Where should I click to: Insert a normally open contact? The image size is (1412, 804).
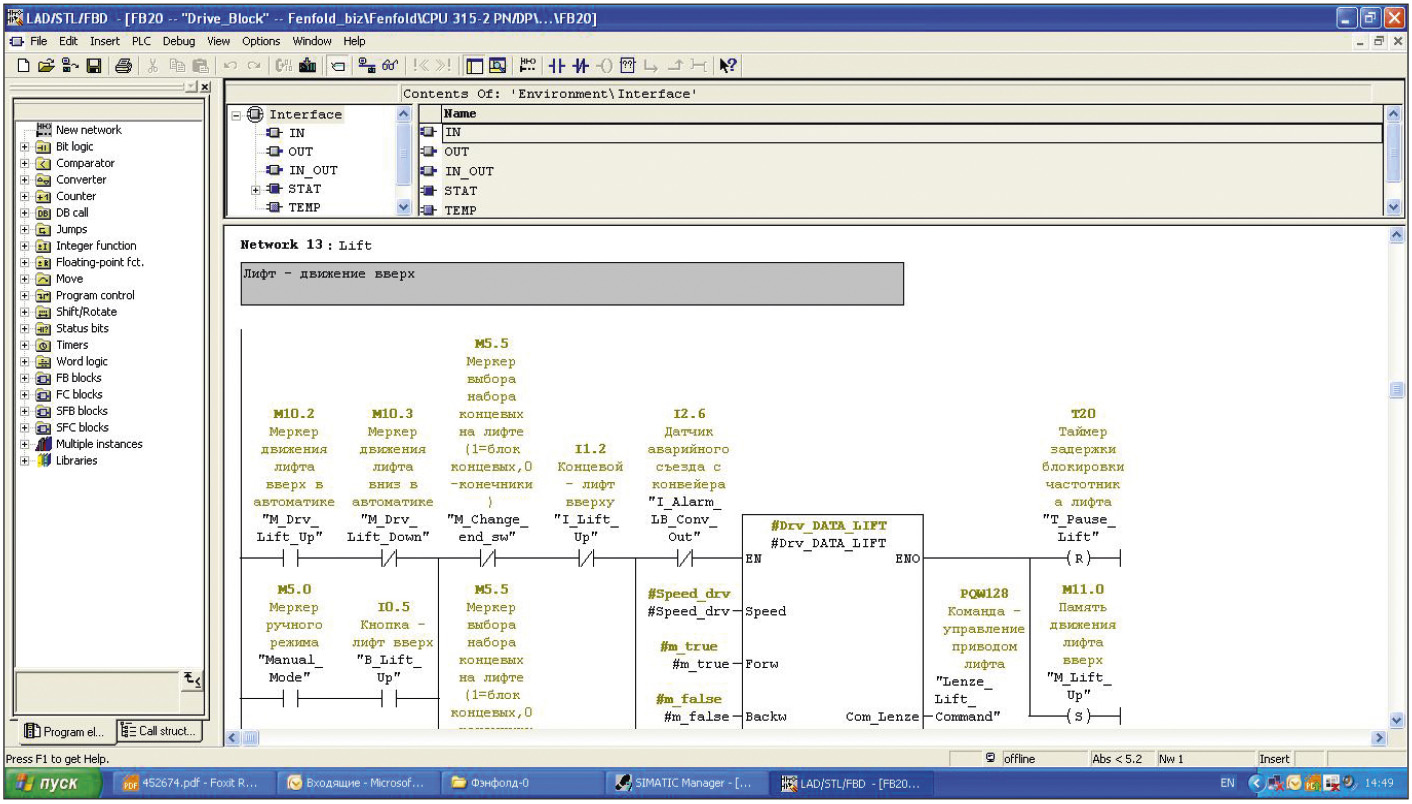click(x=557, y=66)
